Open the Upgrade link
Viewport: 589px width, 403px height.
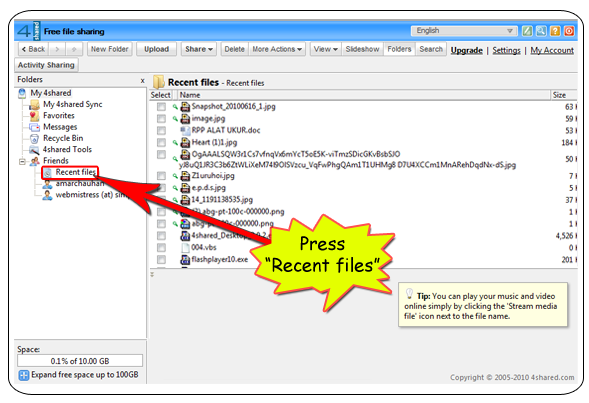tap(467, 50)
